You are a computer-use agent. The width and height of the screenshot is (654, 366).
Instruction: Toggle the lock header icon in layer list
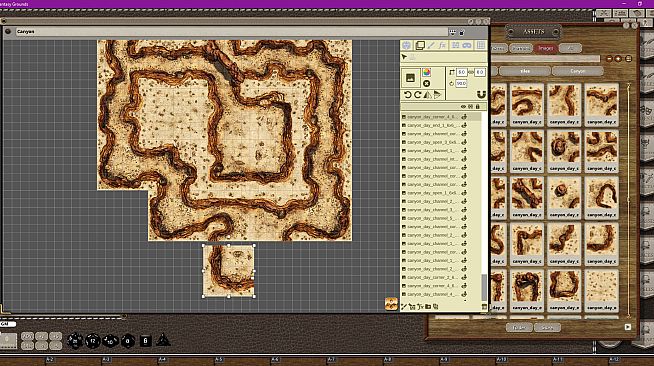pos(478,107)
